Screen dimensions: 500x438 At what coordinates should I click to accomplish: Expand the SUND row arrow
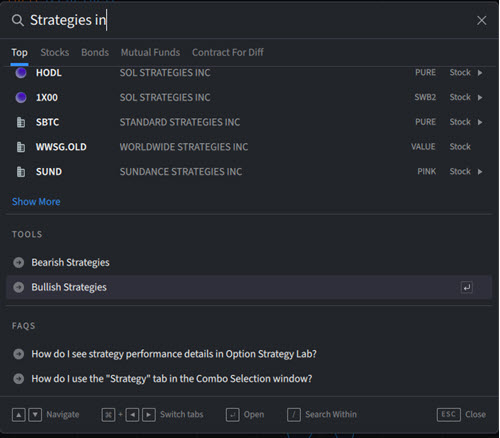pyautogui.click(x=480, y=172)
